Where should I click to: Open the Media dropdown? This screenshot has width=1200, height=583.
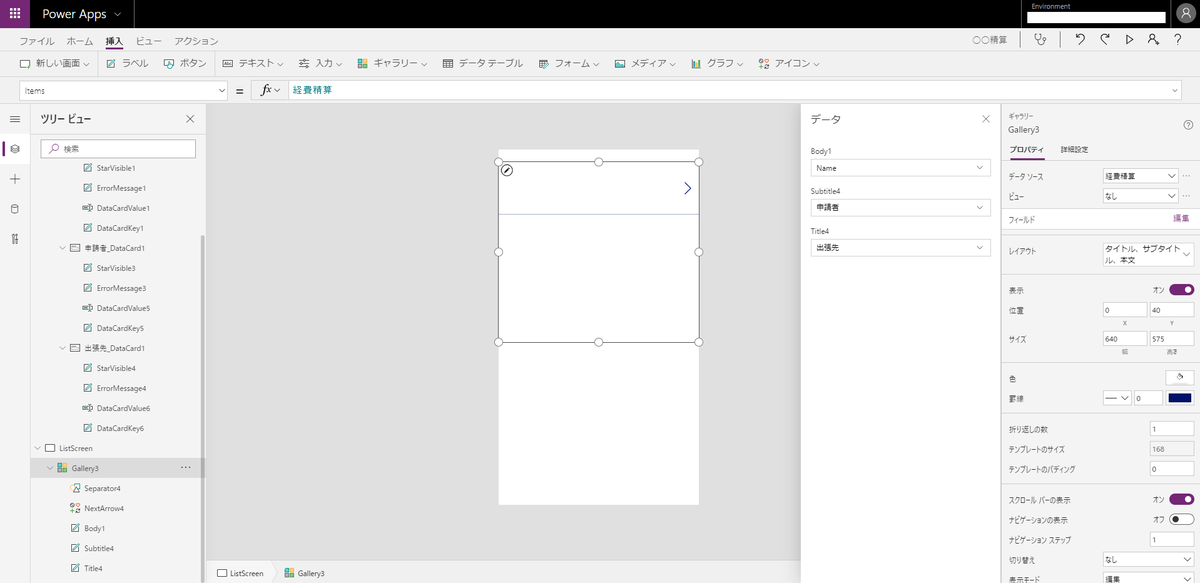tap(647, 63)
